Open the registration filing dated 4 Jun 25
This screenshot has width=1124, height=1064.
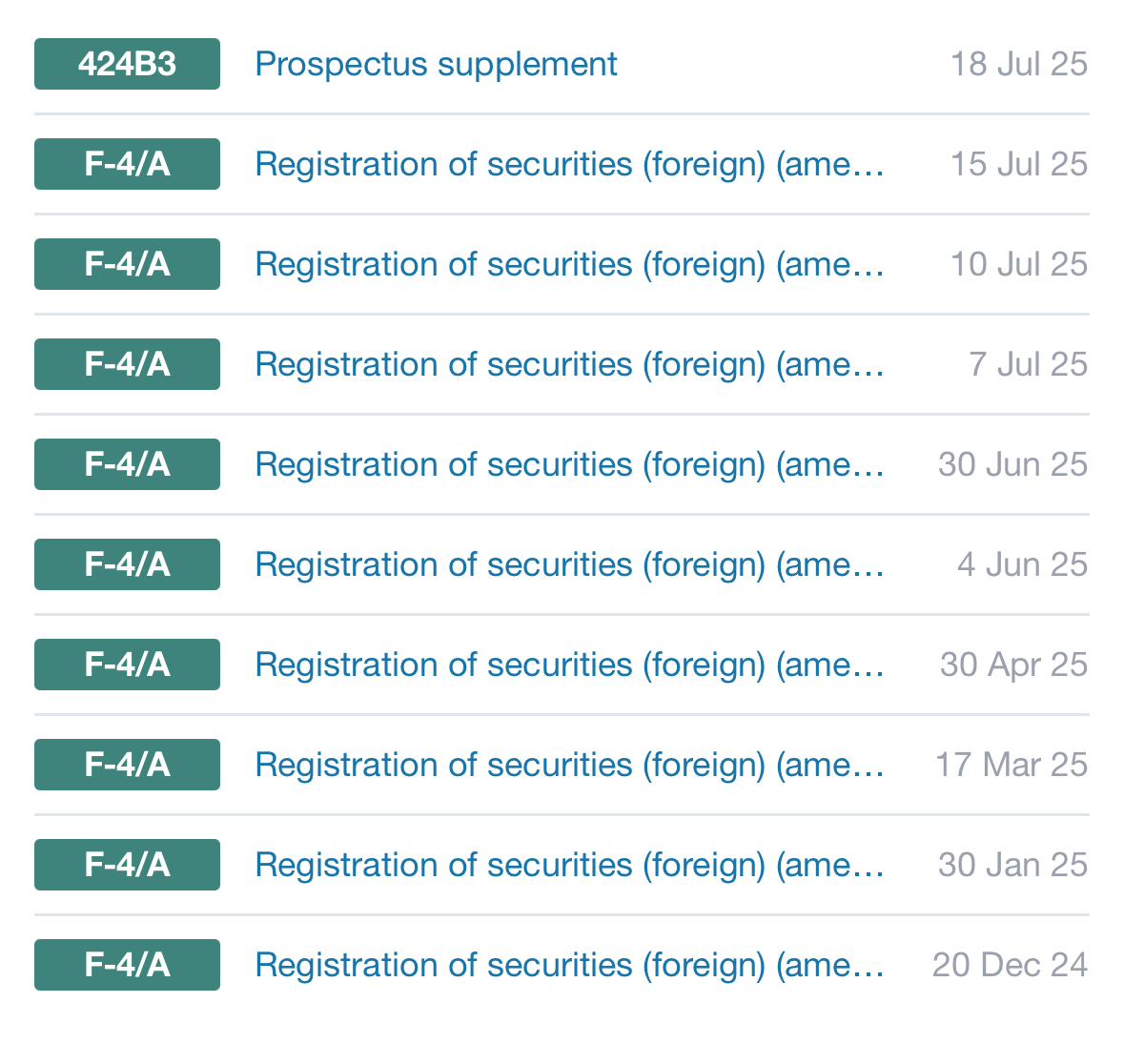click(x=569, y=564)
